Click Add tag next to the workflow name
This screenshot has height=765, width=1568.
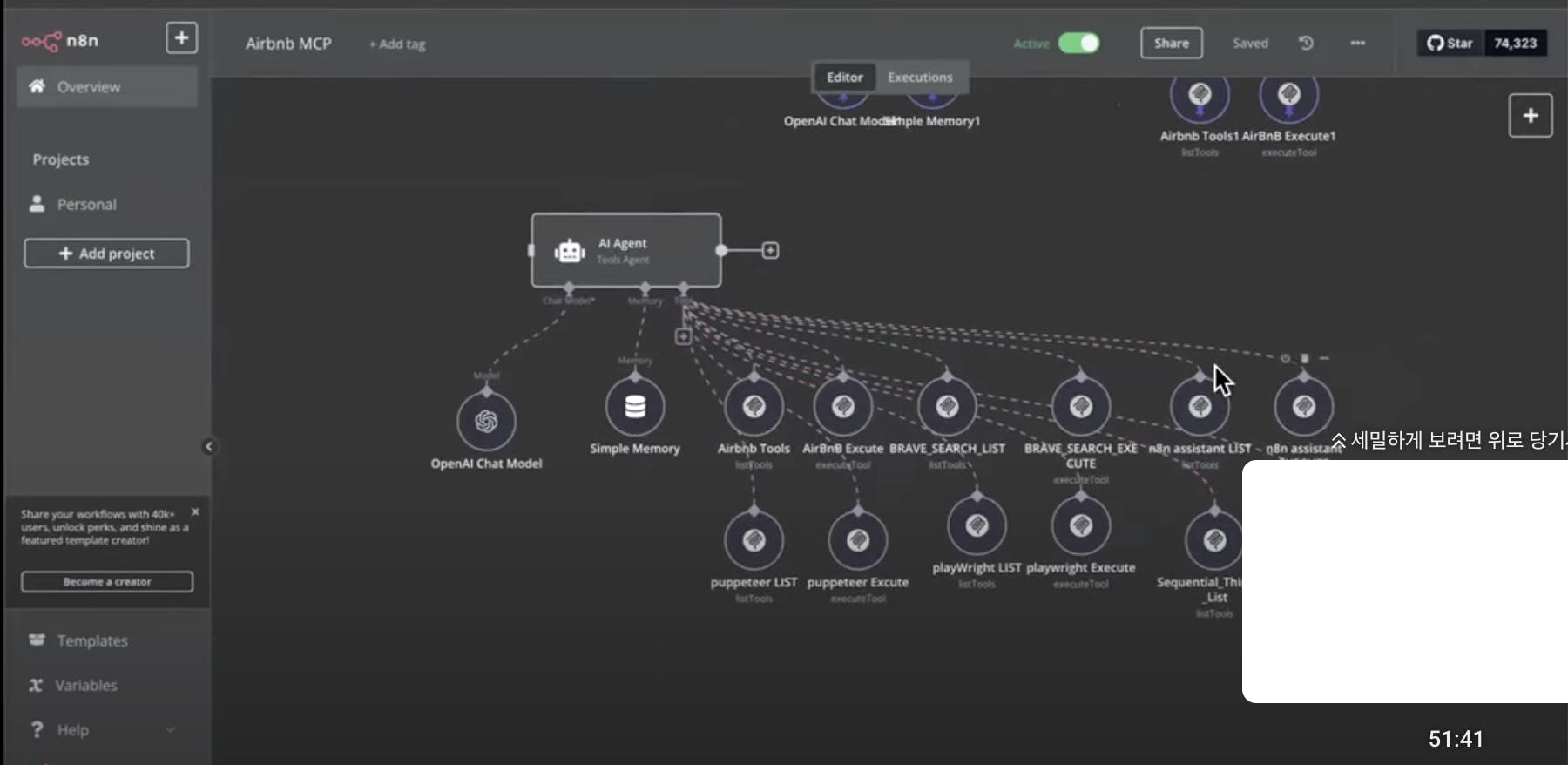(x=397, y=44)
